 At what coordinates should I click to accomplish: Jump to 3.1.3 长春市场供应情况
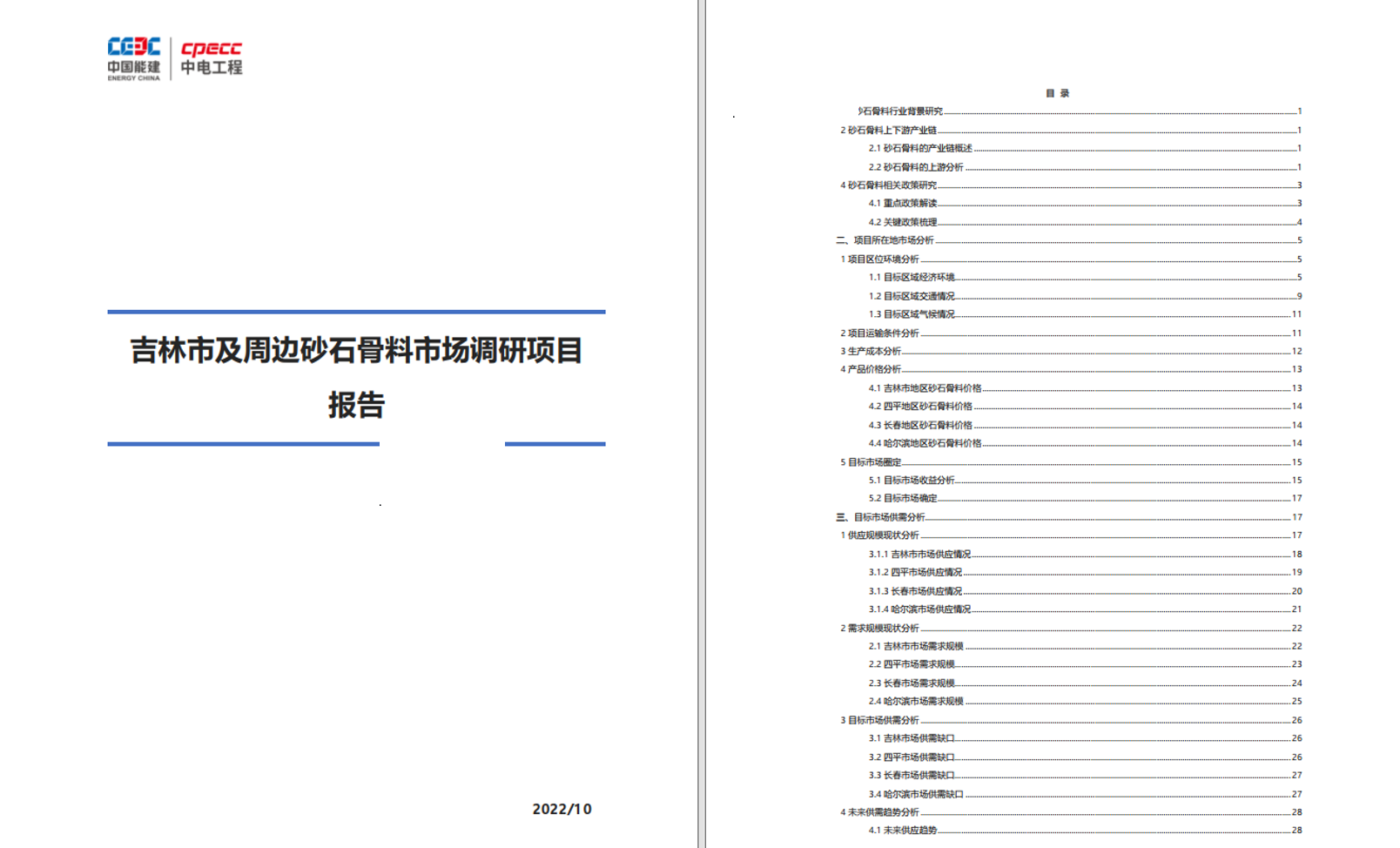[915, 591]
